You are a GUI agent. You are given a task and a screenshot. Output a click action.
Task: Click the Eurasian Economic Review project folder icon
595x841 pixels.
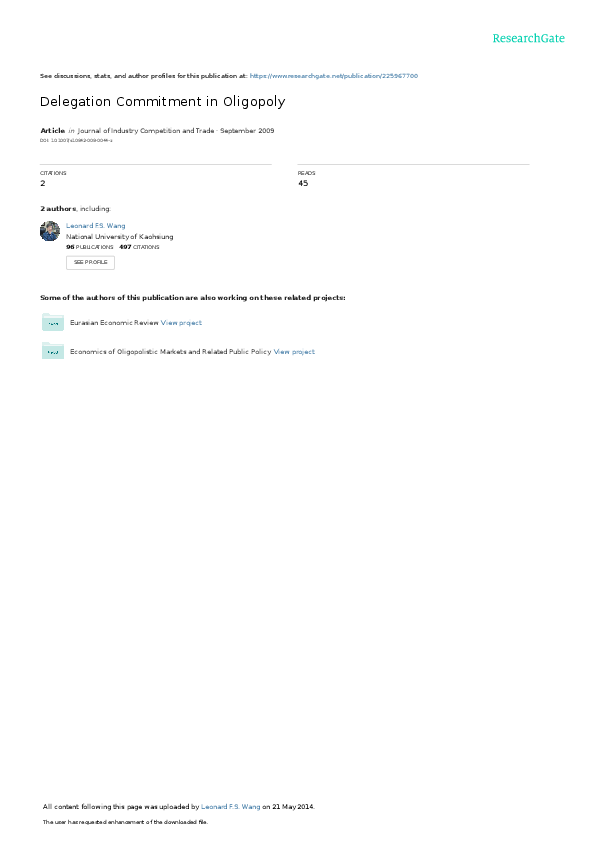53,322
